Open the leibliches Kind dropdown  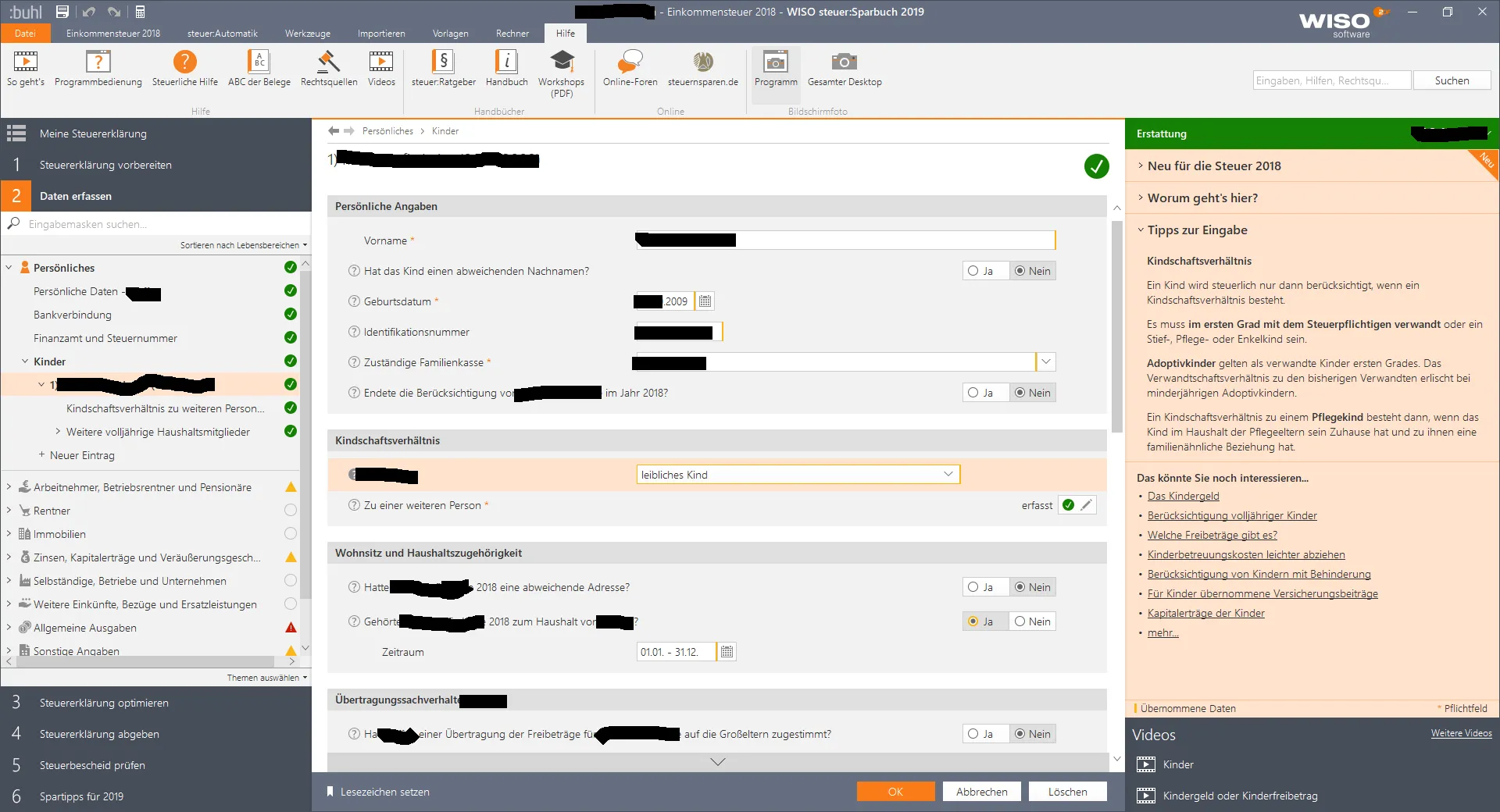[x=948, y=475]
